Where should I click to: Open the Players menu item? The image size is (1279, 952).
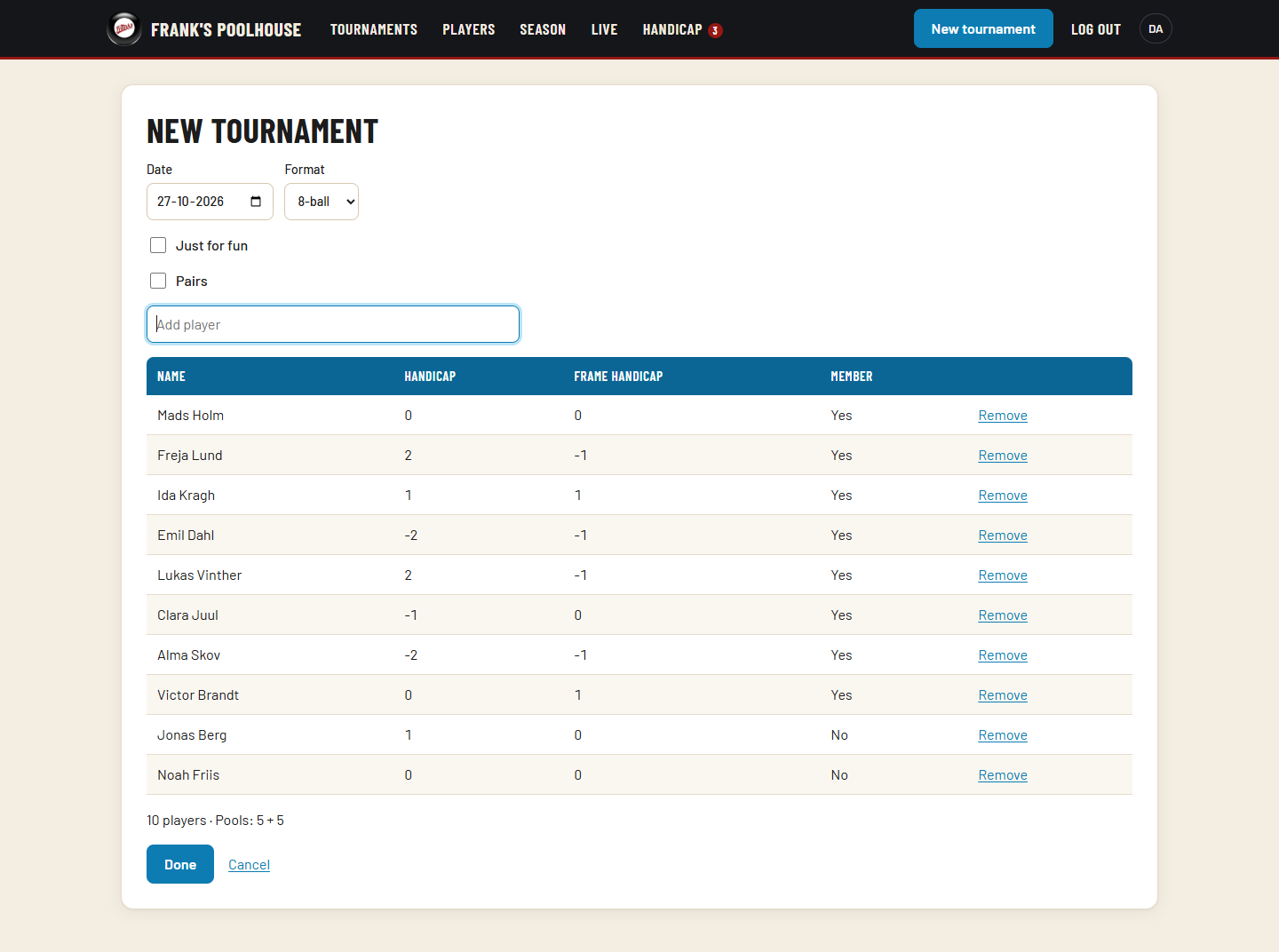pyautogui.click(x=469, y=29)
